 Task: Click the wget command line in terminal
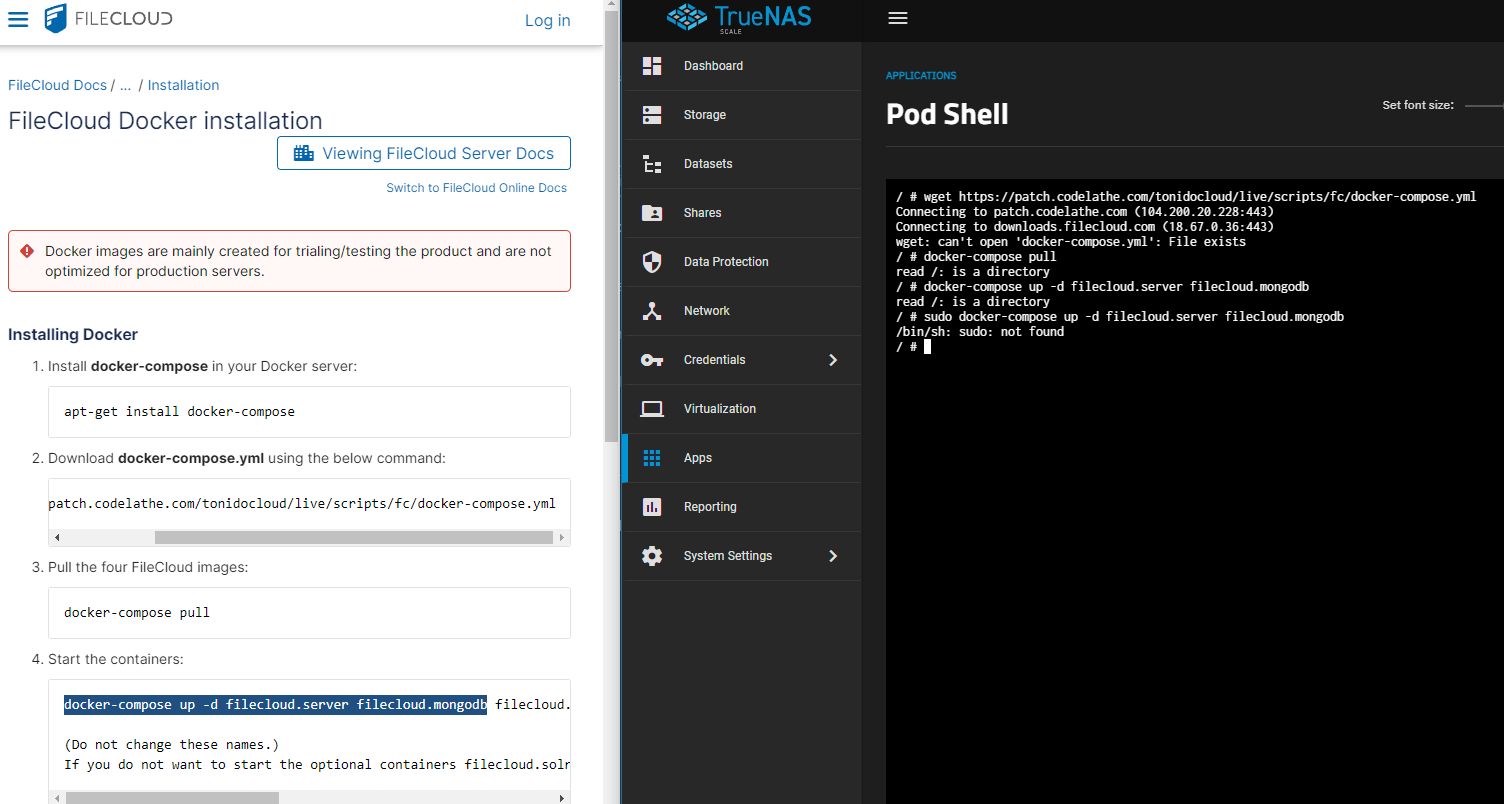tap(1186, 197)
